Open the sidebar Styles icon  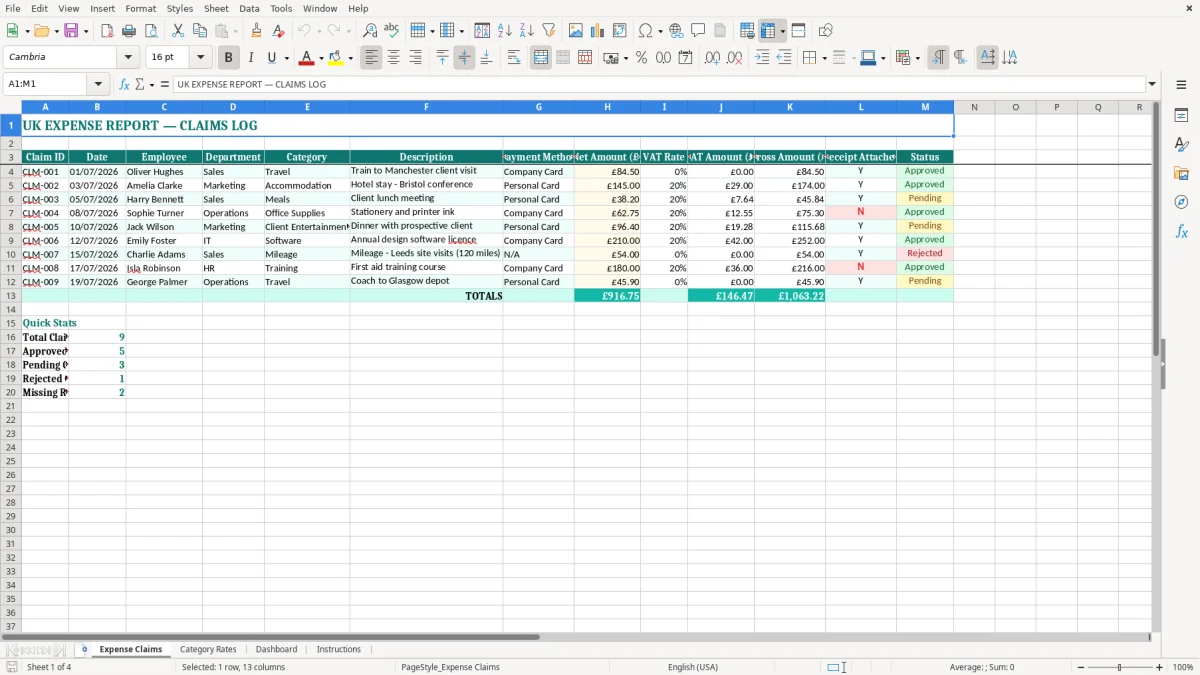click(1181, 144)
